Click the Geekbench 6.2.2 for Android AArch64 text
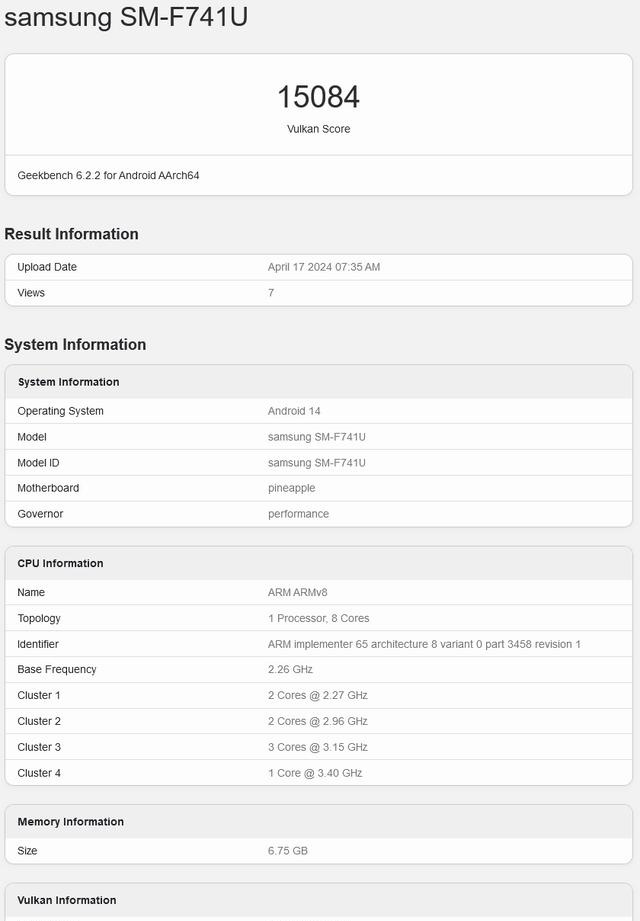The height and width of the screenshot is (921, 640). [108, 176]
